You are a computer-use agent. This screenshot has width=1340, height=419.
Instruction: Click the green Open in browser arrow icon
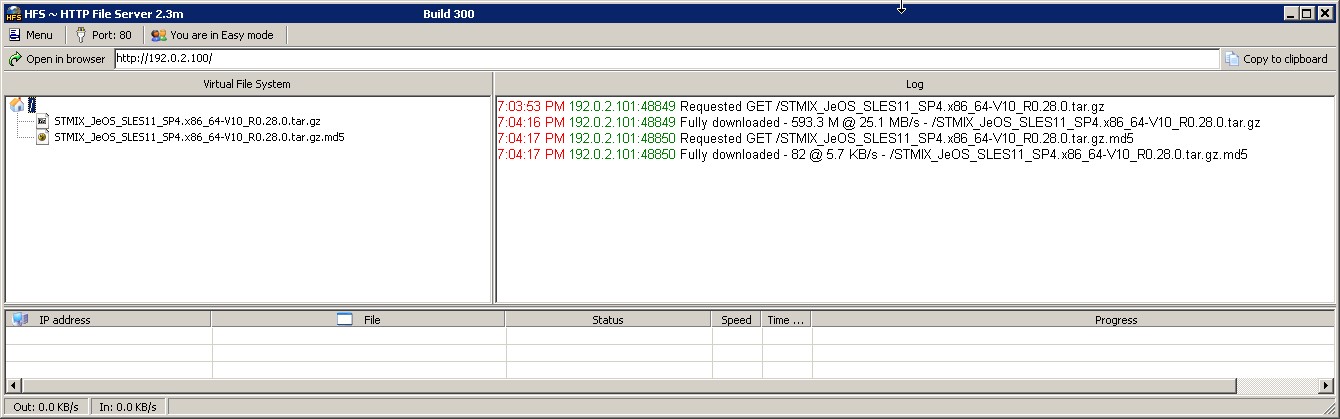[x=15, y=59]
